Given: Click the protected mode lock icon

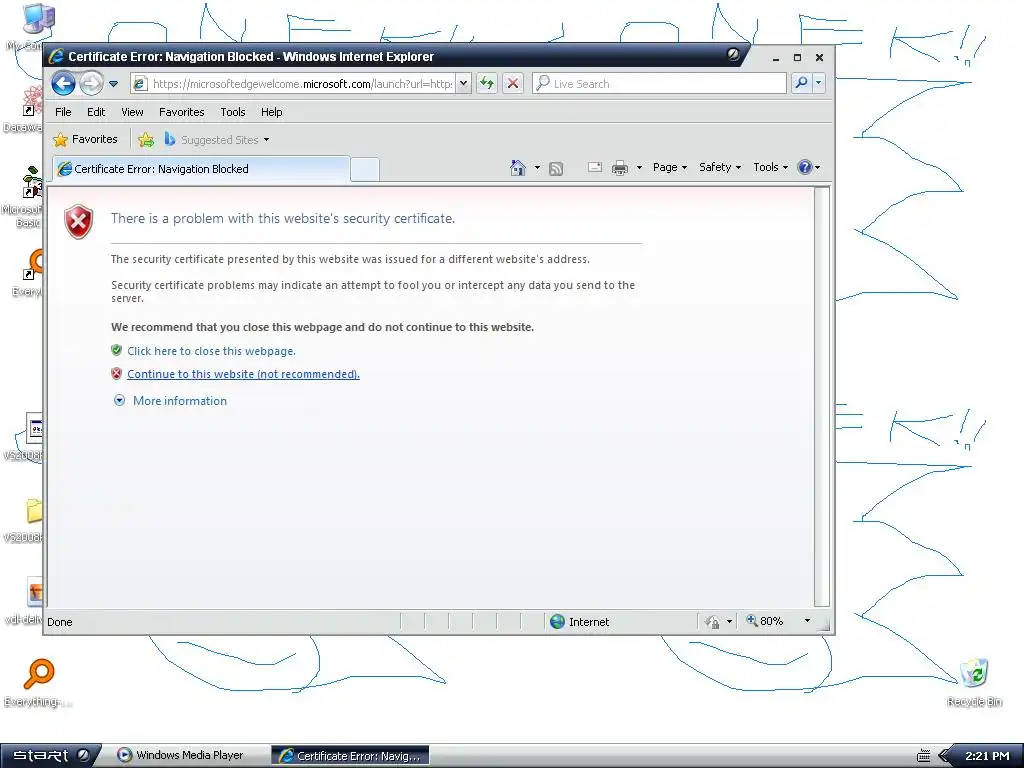Looking at the screenshot, I should pos(712,622).
